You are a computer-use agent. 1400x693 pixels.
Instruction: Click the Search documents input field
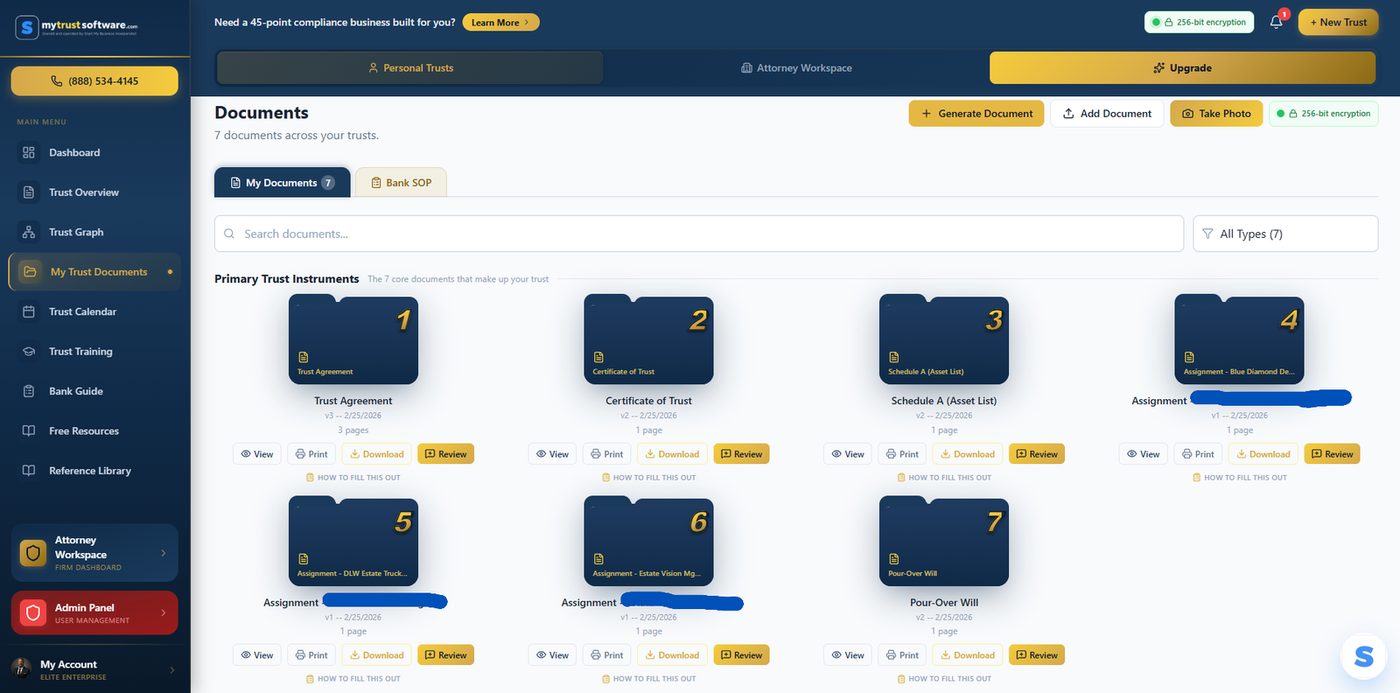click(699, 234)
